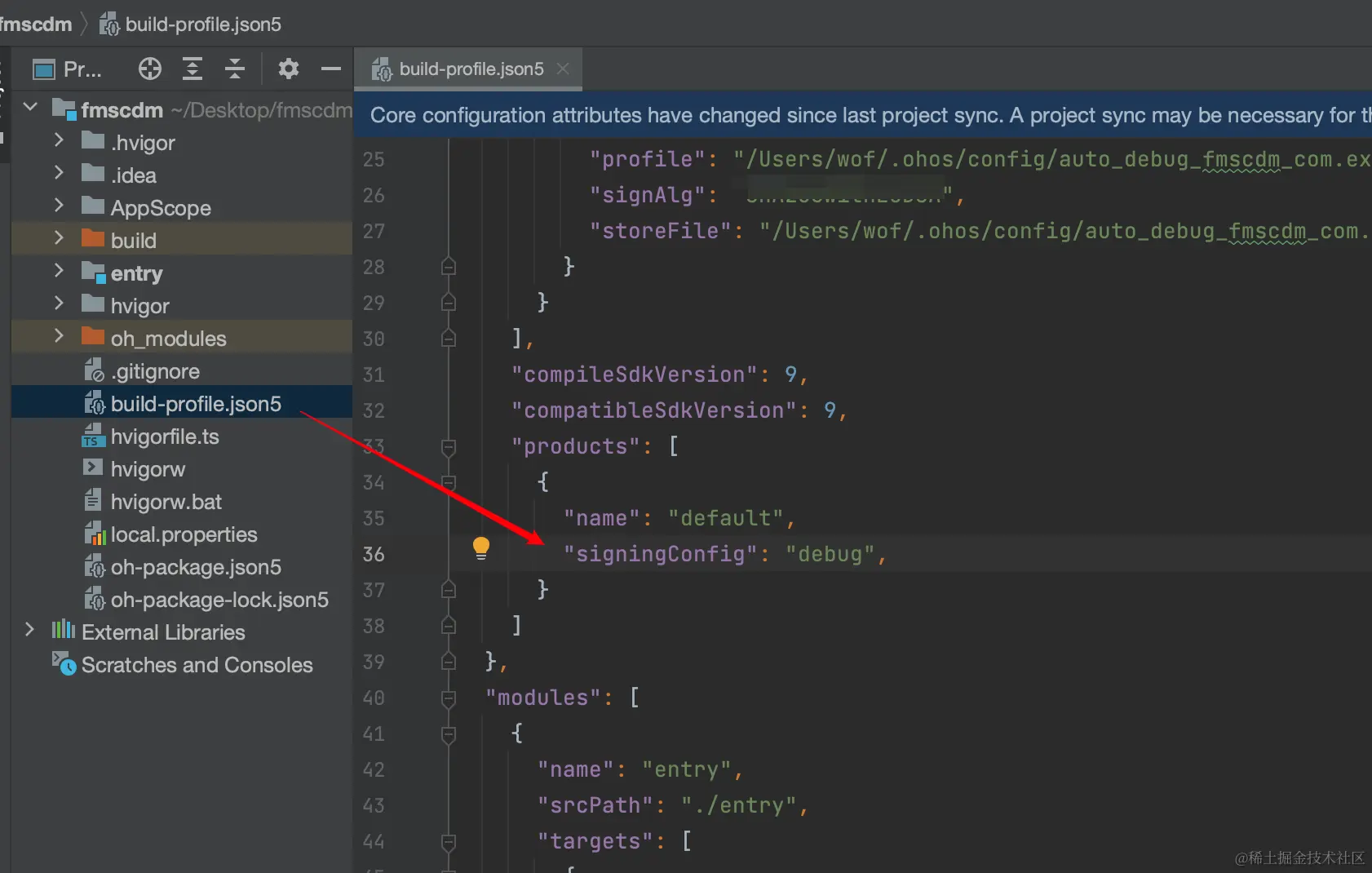Click the Scratches and Consoles icon

[64, 663]
